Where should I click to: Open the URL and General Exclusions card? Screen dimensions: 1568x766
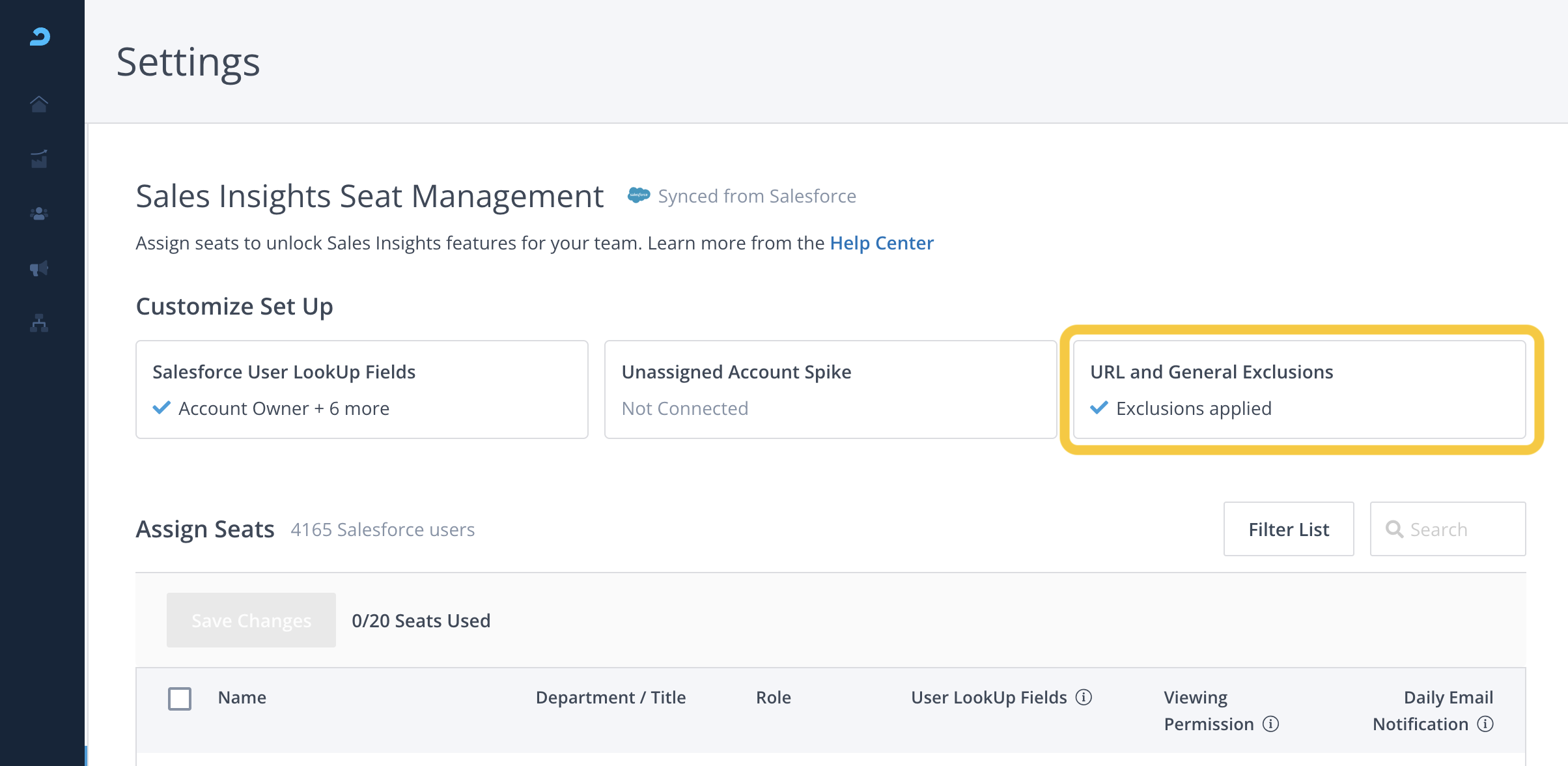tap(1299, 390)
